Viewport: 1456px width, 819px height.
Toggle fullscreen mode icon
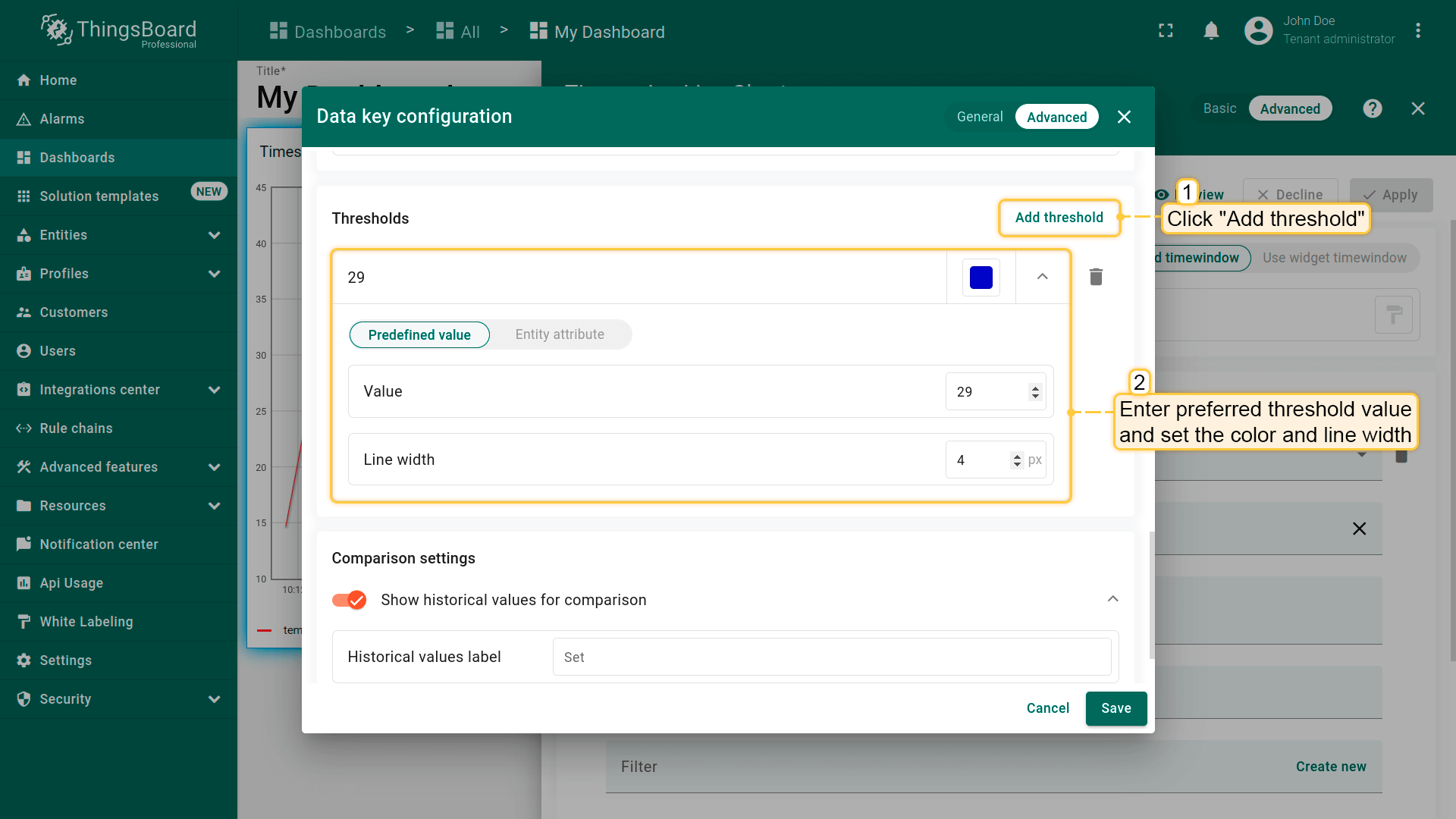coord(1166,31)
